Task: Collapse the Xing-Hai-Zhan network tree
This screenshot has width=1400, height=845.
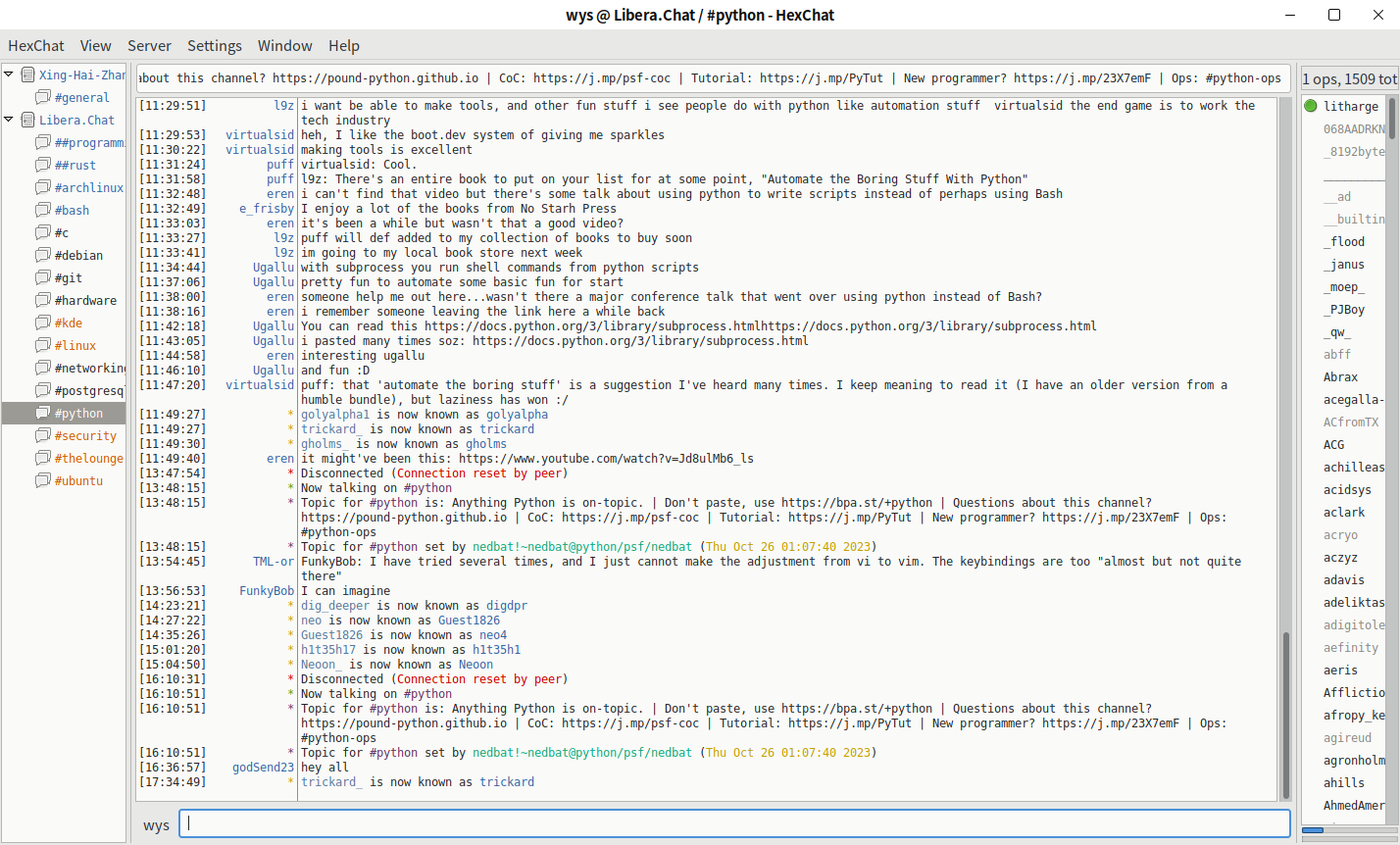Action: [x=9, y=75]
